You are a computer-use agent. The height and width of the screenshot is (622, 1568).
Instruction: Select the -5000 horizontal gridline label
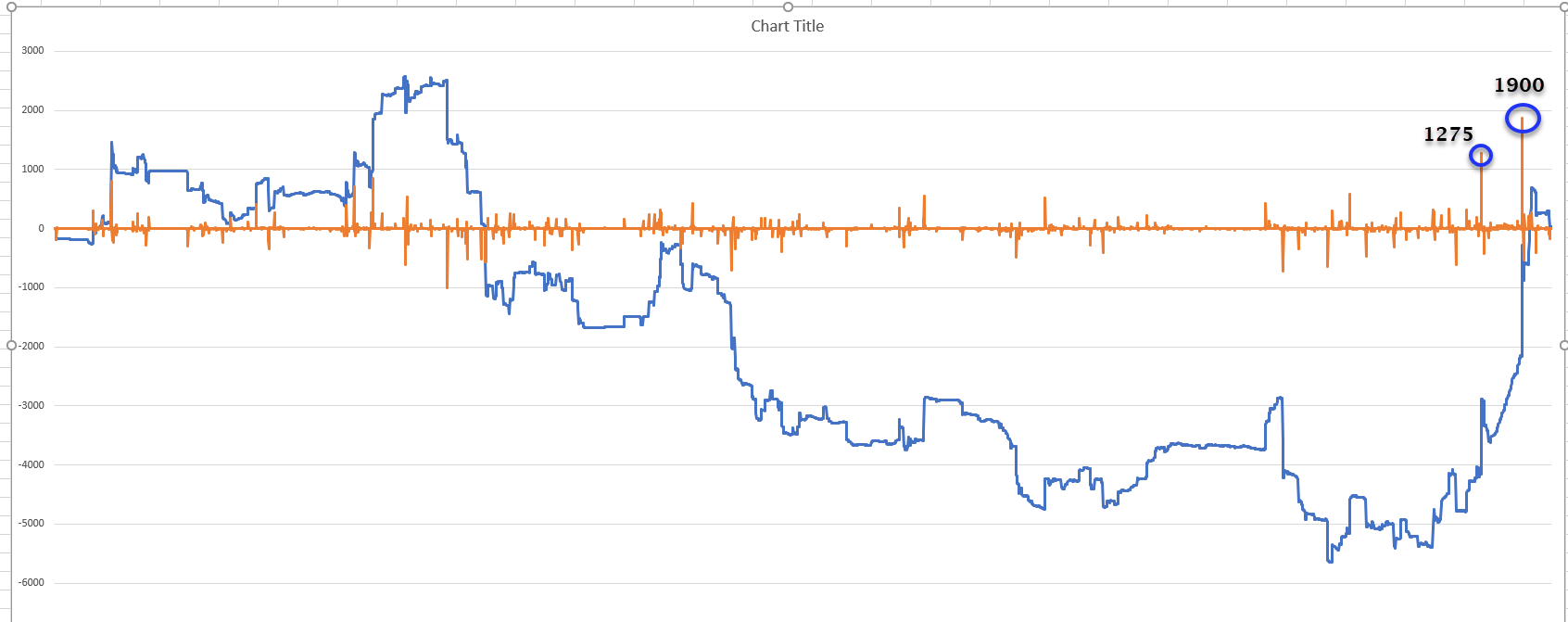click(31, 523)
